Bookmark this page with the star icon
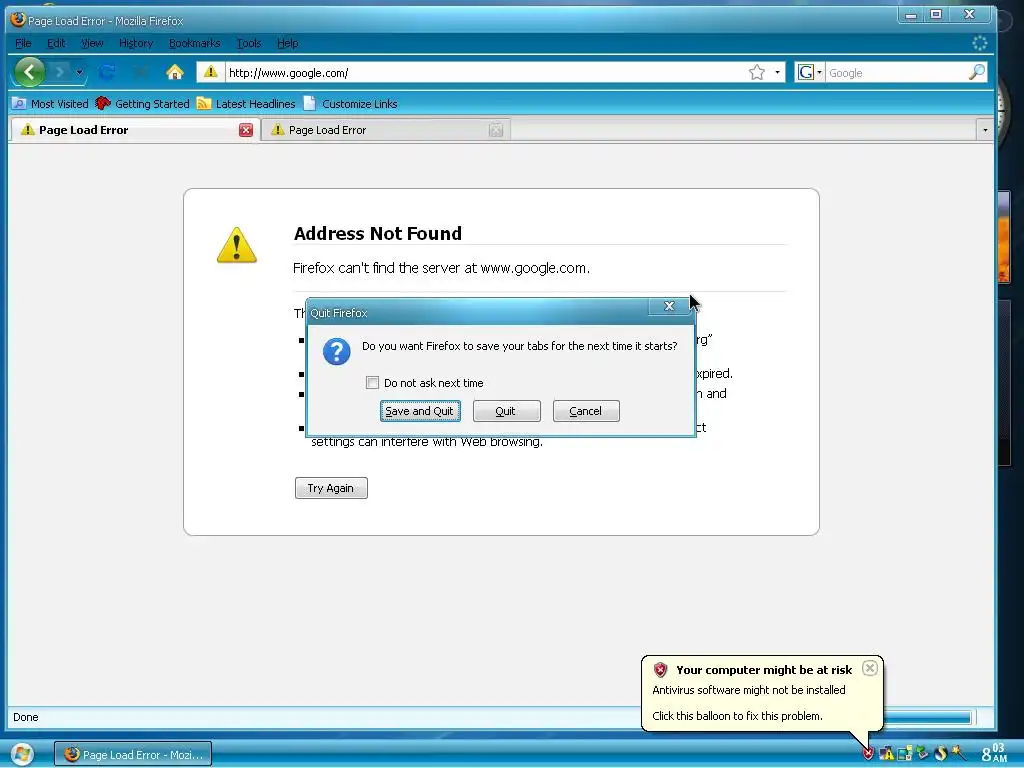Screen dimensions: 1024x768 (757, 72)
